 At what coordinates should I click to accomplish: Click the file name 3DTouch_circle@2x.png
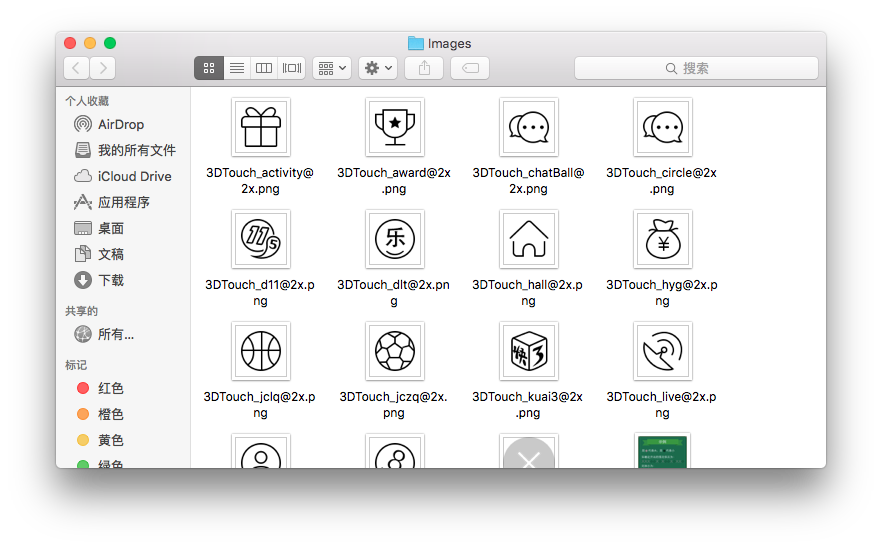click(662, 181)
